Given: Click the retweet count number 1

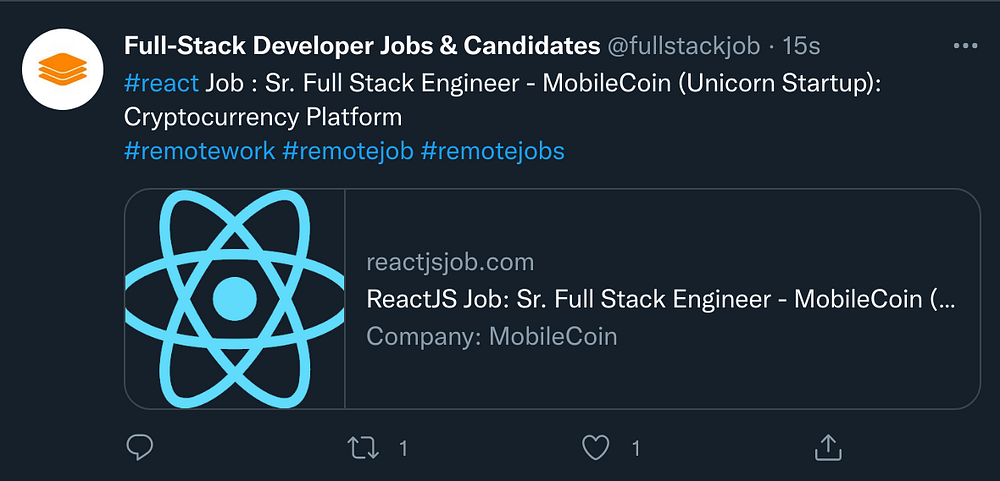Looking at the screenshot, I should (x=403, y=449).
